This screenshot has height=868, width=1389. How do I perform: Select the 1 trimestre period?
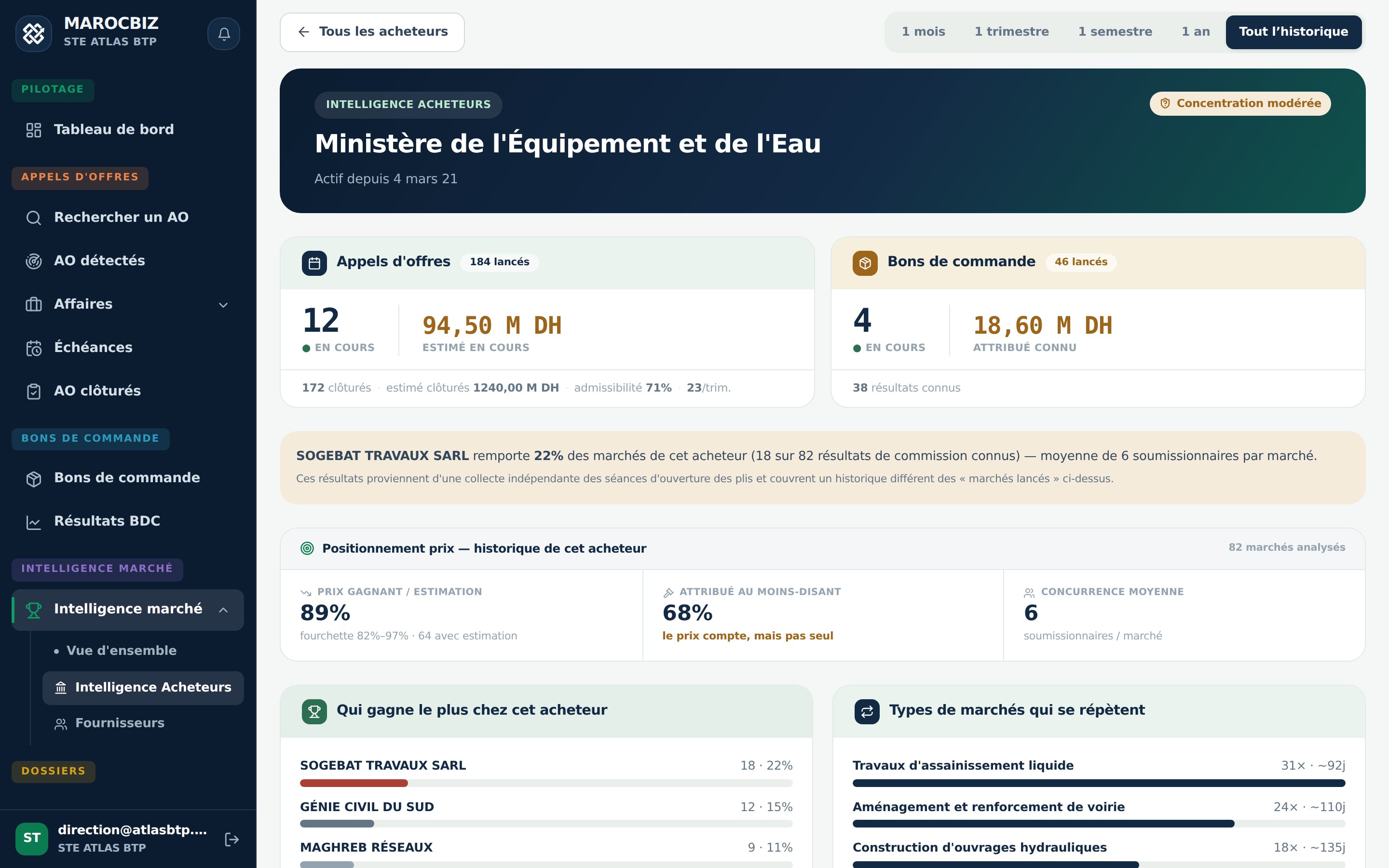click(1011, 32)
